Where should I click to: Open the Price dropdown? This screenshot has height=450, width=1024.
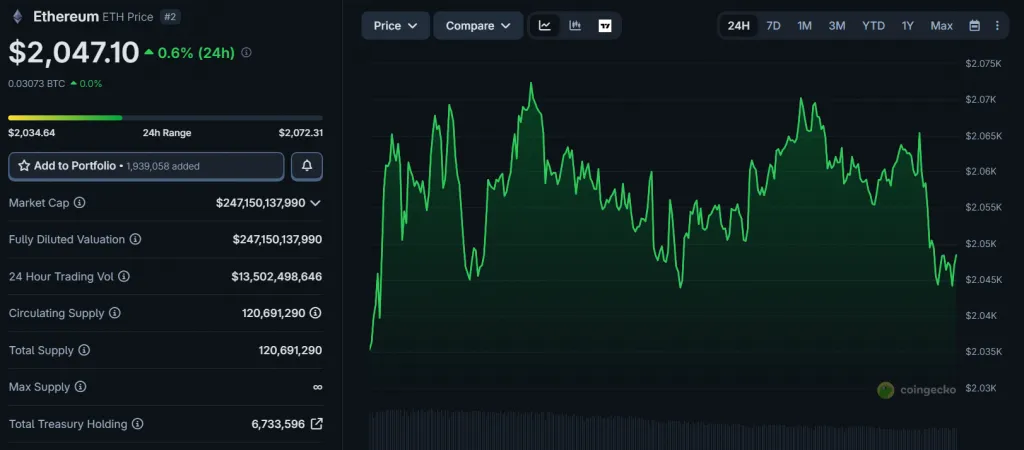(x=396, y=25)
